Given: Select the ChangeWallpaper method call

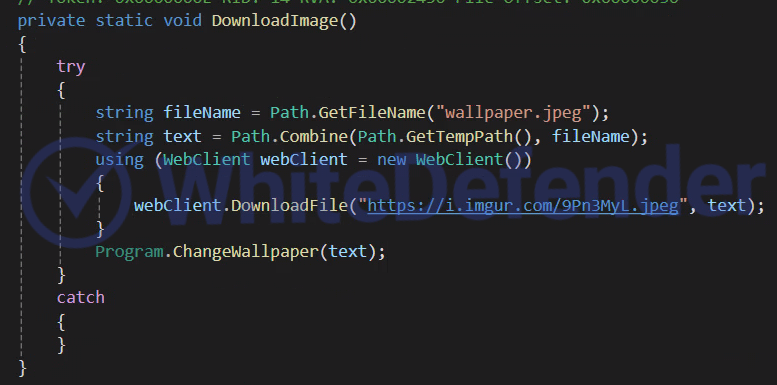Looking at the screenshot, I should pos(246,251).
